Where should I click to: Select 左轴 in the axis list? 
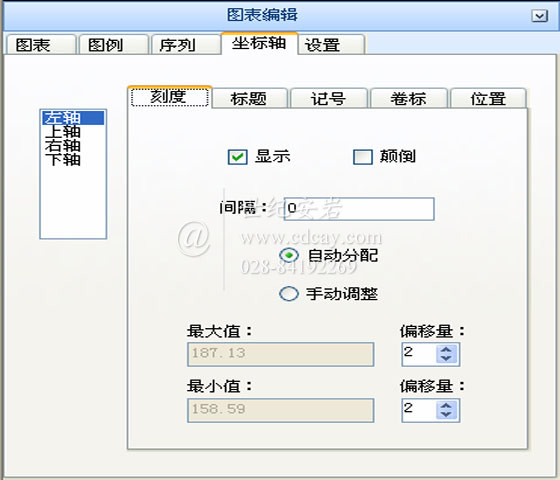[x=73, y=118]
